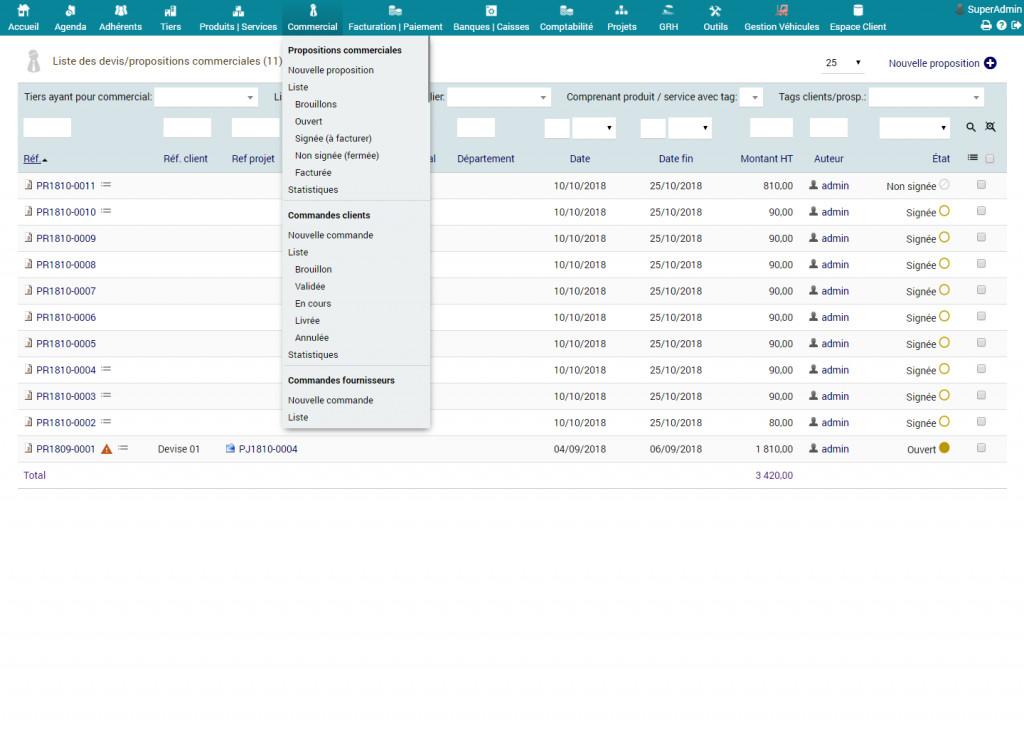Screen dimensions: 1024x735
Task: Tick the checkbox for row PR1810-0011
Action: tap(981, 185)
